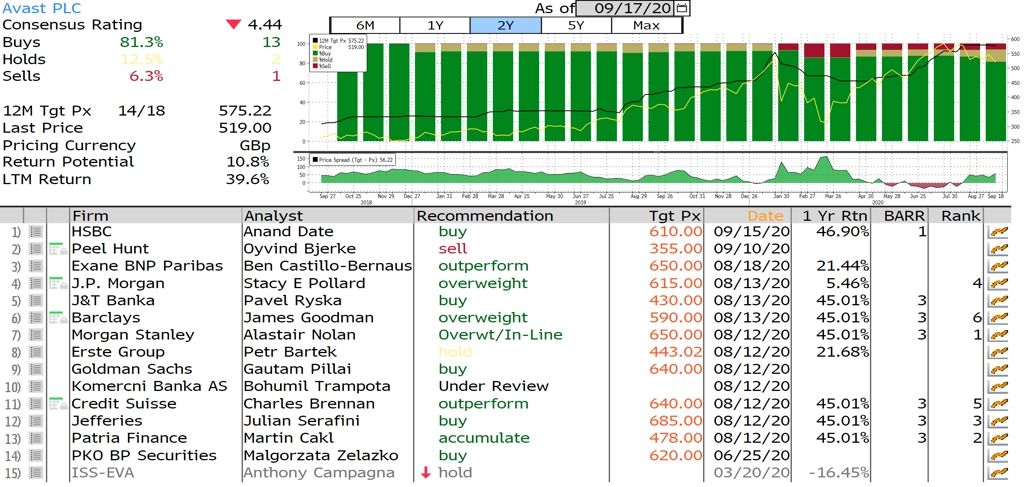Viewport: 1024px width, 487px height.
Task: Click the chart icon at the end of the Komercni Banka AS row
Action: (x=999, y=386)
